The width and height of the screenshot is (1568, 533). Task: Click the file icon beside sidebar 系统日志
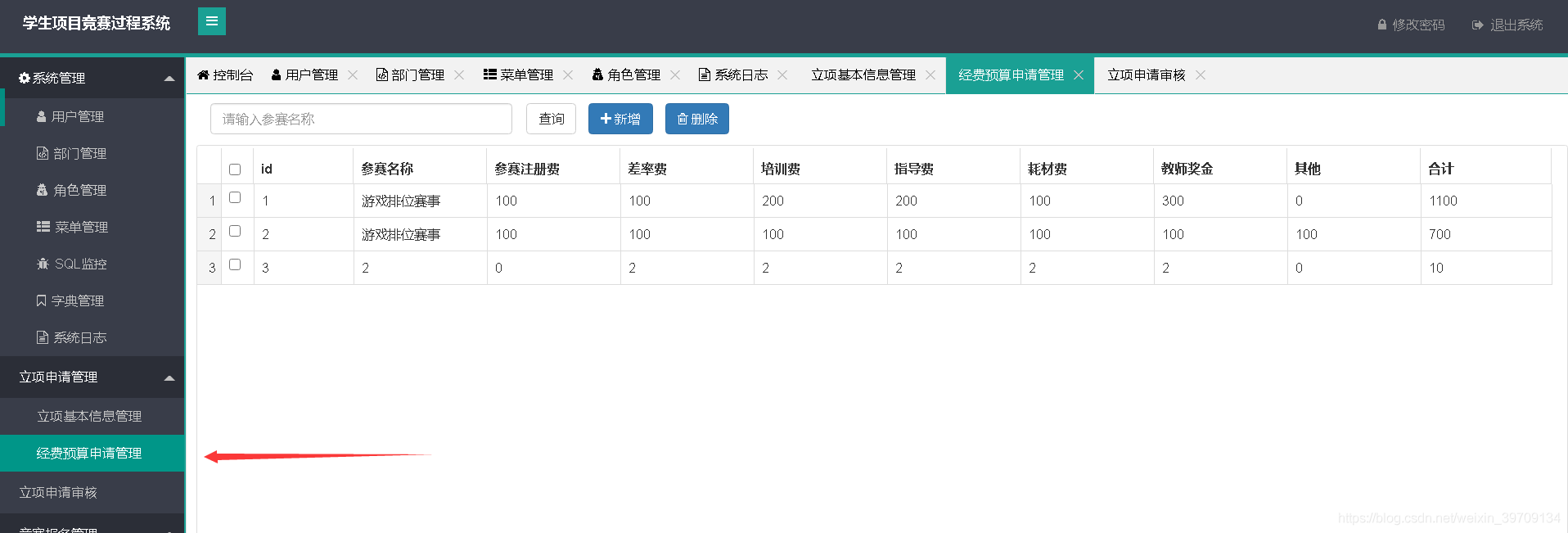point(43,337)
